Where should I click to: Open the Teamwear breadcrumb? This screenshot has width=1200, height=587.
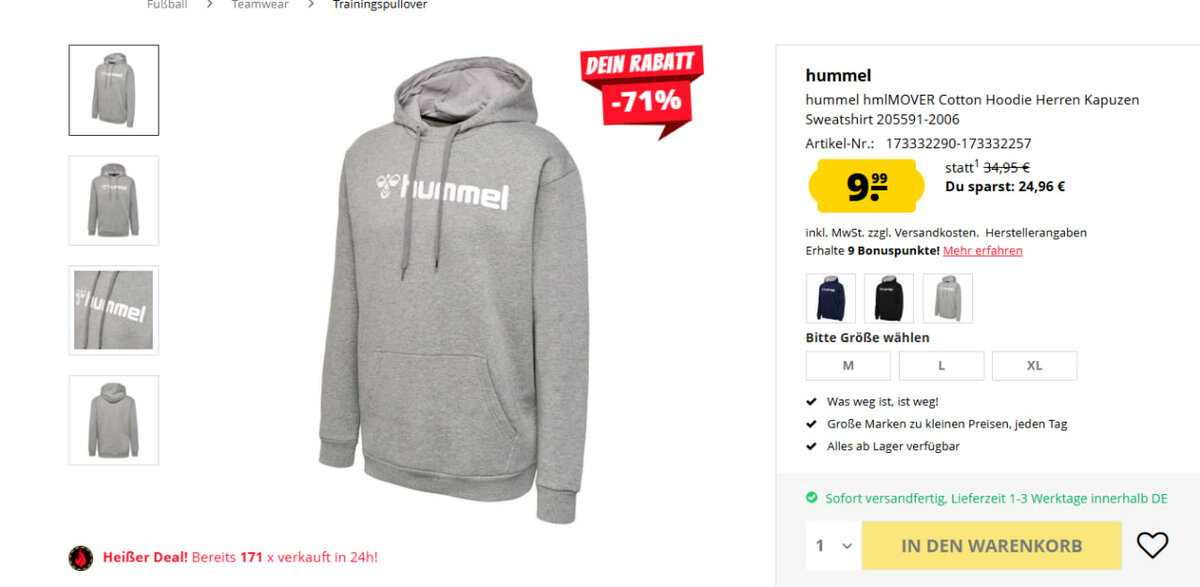pos(260,5)
